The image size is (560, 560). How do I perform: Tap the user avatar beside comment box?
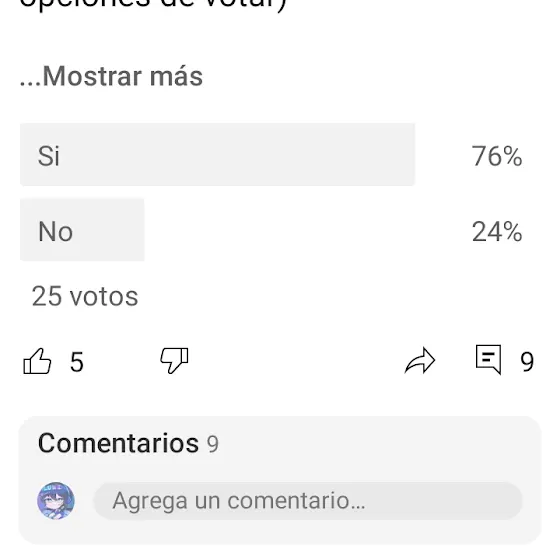(56, 501)
